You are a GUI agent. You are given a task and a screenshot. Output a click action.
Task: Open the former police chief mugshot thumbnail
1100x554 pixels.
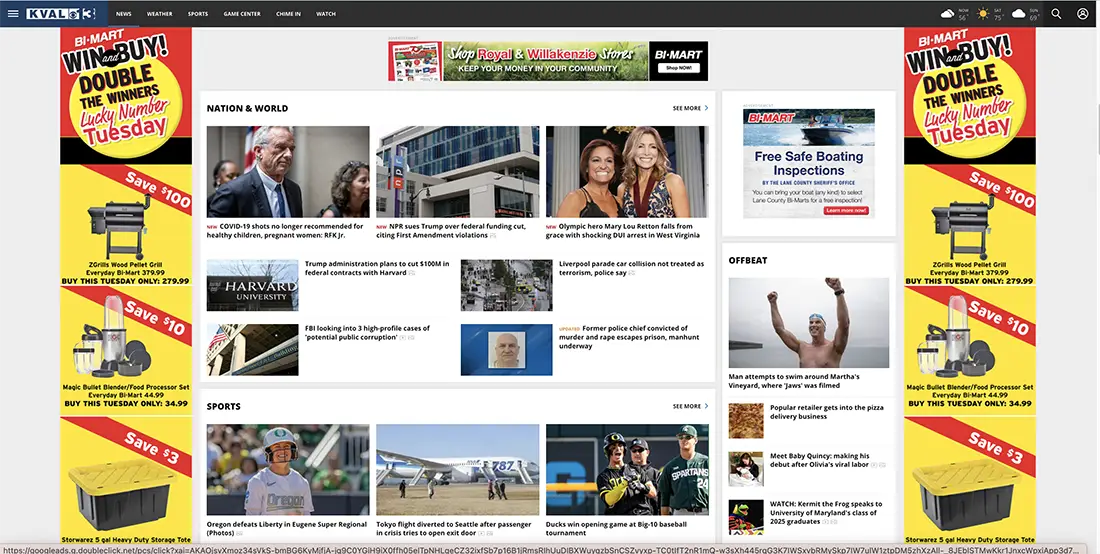point(507,350)
